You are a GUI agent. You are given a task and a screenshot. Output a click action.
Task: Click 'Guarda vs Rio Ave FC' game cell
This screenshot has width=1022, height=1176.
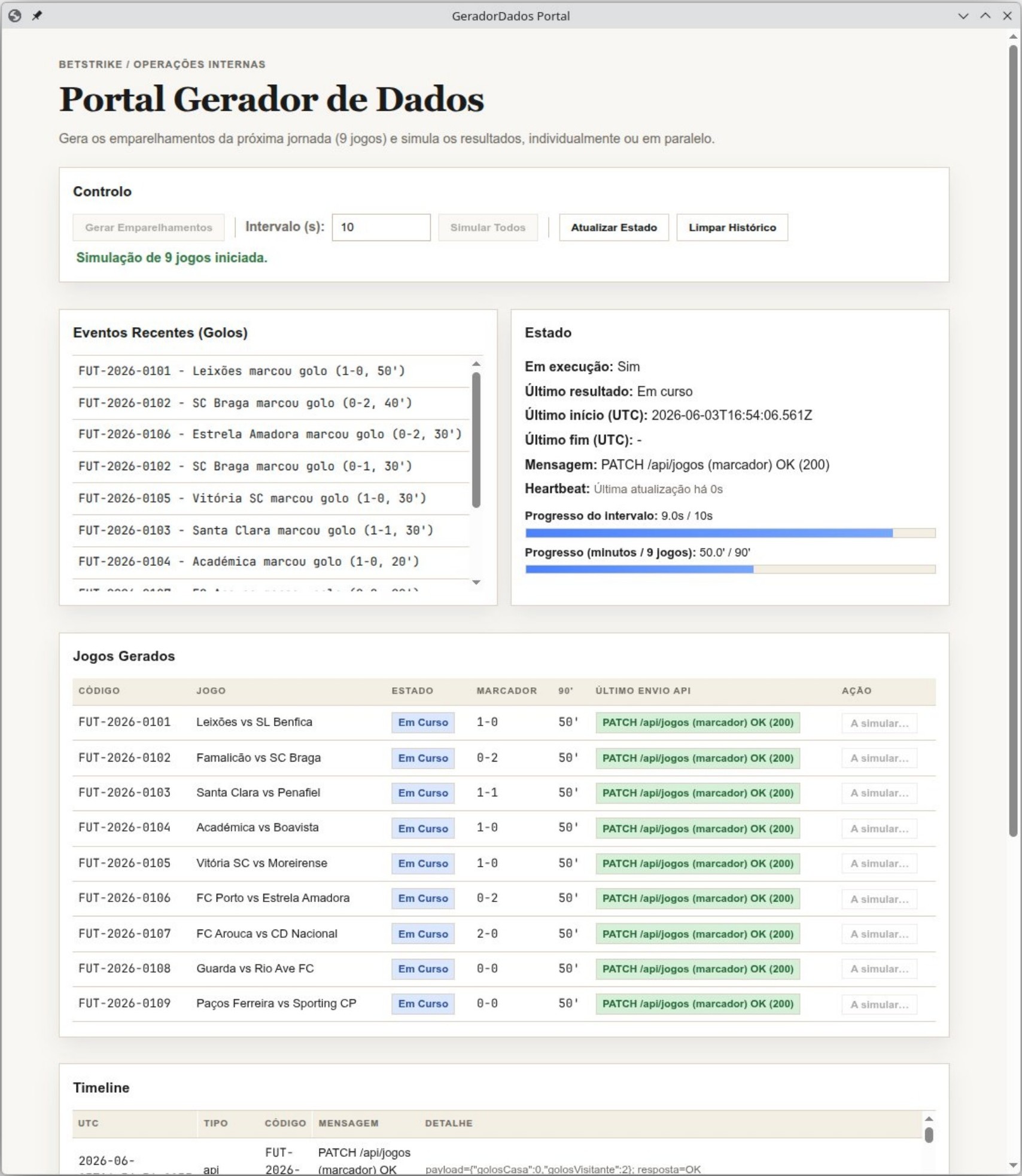click(x=255, y=968)
